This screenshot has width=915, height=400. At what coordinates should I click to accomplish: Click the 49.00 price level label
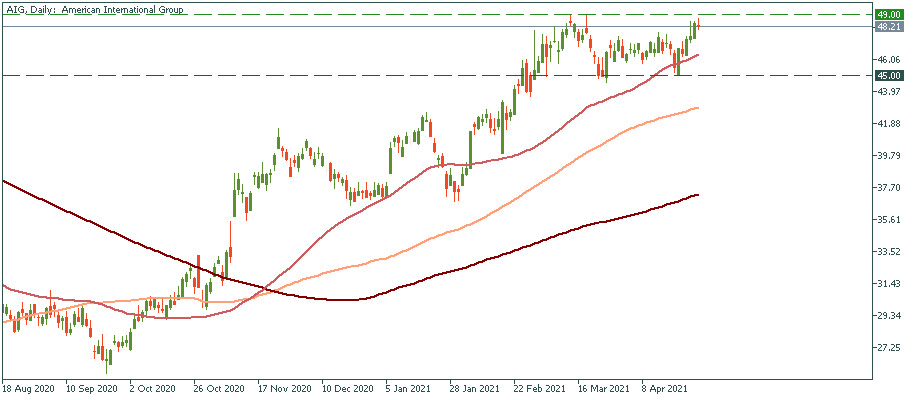click(888, 15)
